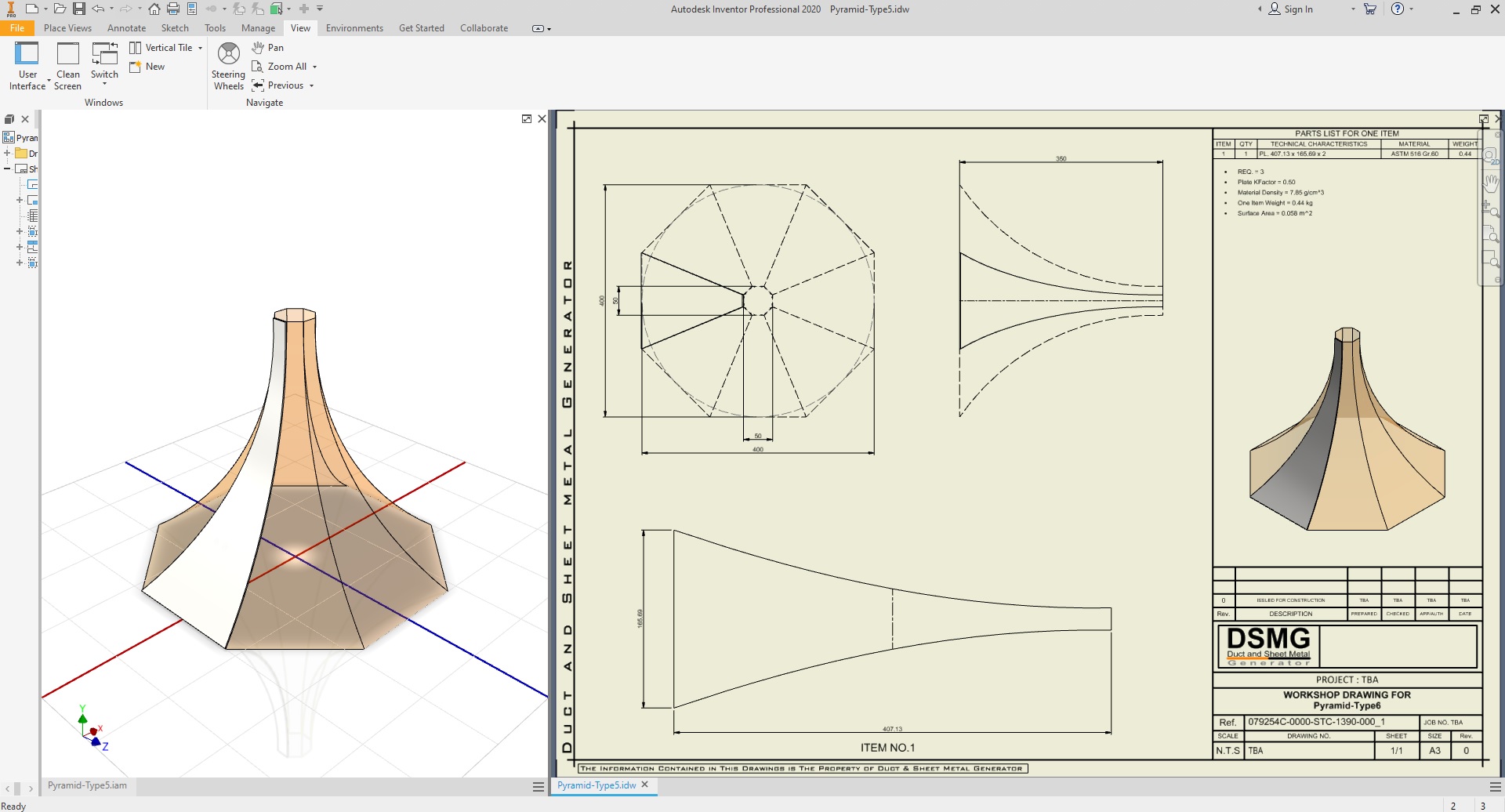Click New to open a new window
This screenshot has height=812, width=1505.
click(147, 67)
